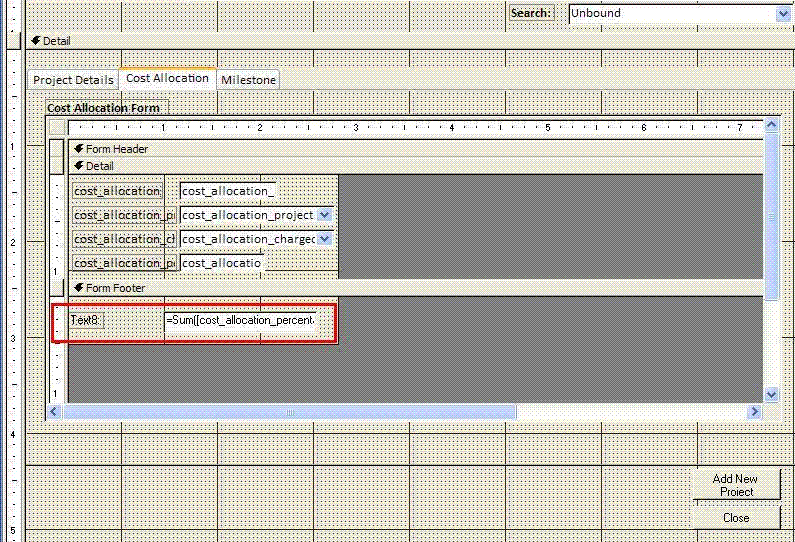This screenshot has width=795, height=542.
Task: Click the subform Form Header section bar
Action: 416,149
